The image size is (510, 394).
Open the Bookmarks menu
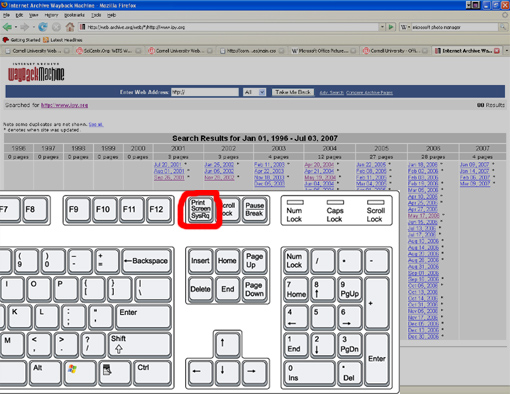pyautogui.click(x=74, y=15)
